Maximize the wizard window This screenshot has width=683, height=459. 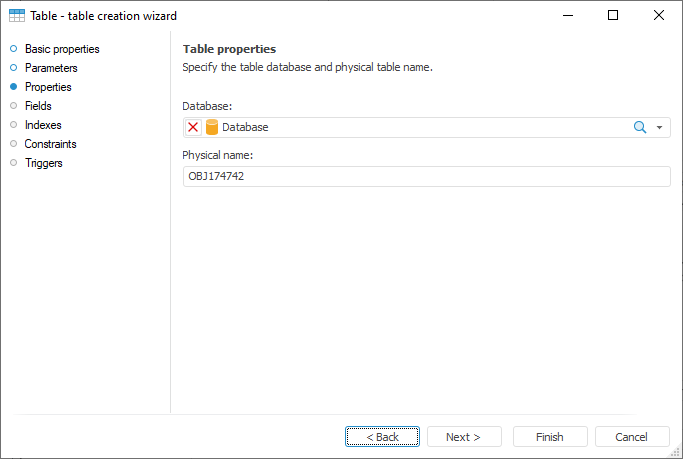[613, 16]
